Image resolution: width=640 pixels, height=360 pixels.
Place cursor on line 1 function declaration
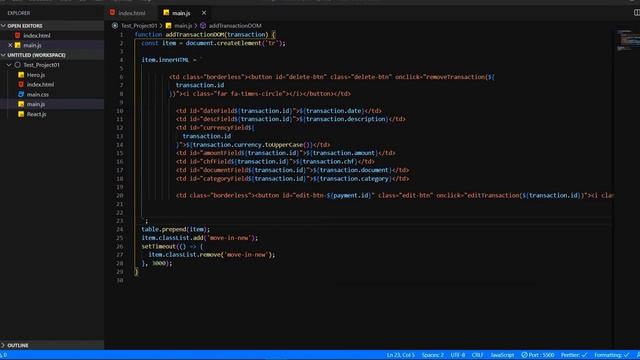[205, 35]
